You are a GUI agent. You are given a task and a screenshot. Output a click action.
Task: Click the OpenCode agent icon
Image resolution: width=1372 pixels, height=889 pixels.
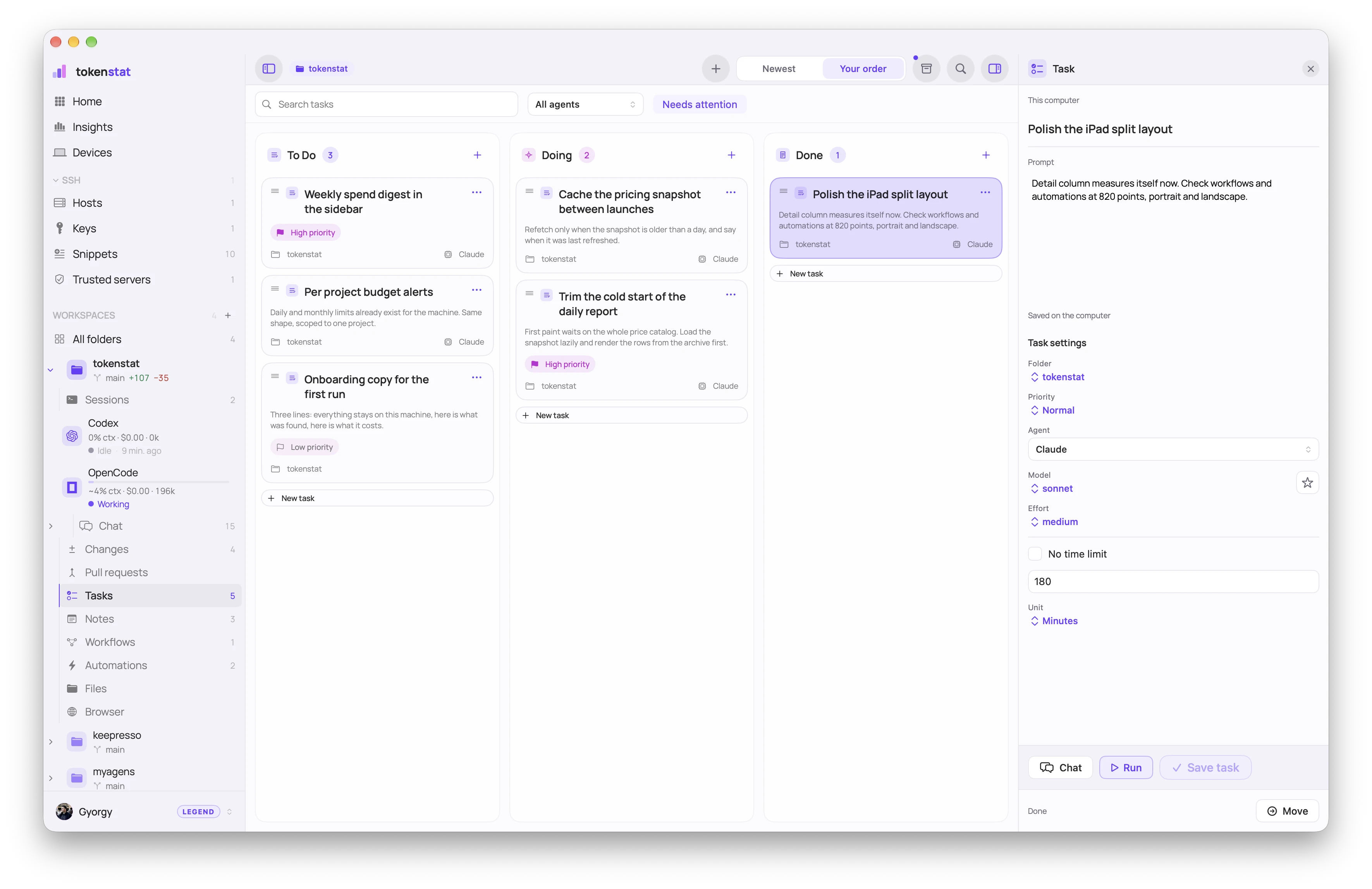pyautogui.click(x=72, y=487)
